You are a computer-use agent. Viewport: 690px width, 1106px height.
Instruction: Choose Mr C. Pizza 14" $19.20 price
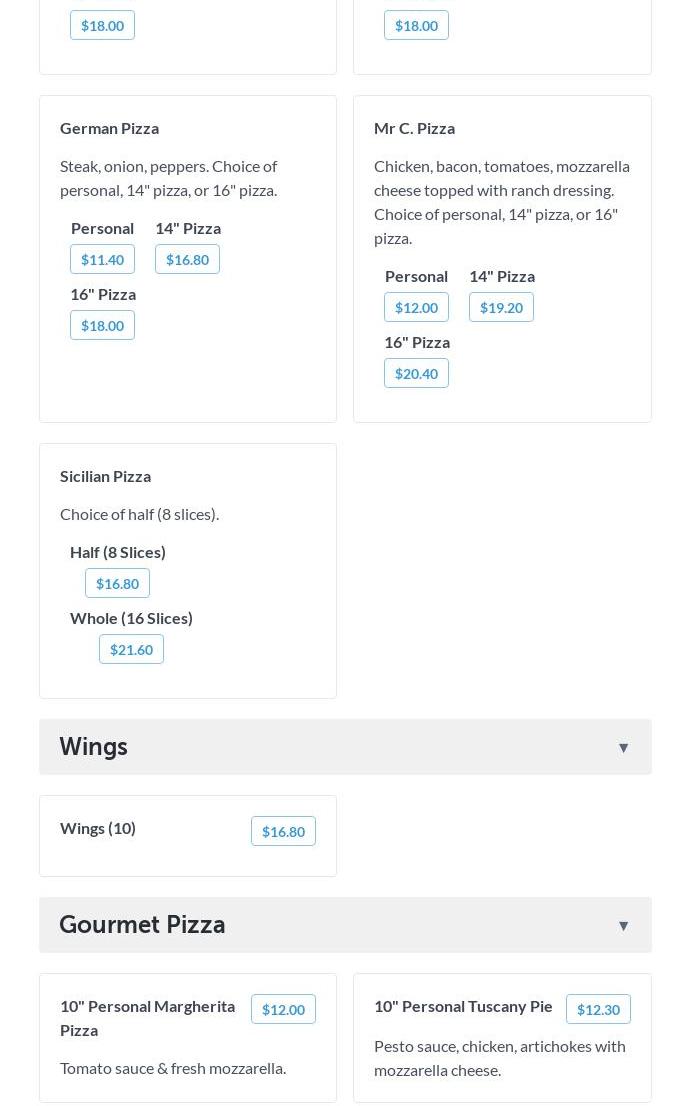[501, 308]
